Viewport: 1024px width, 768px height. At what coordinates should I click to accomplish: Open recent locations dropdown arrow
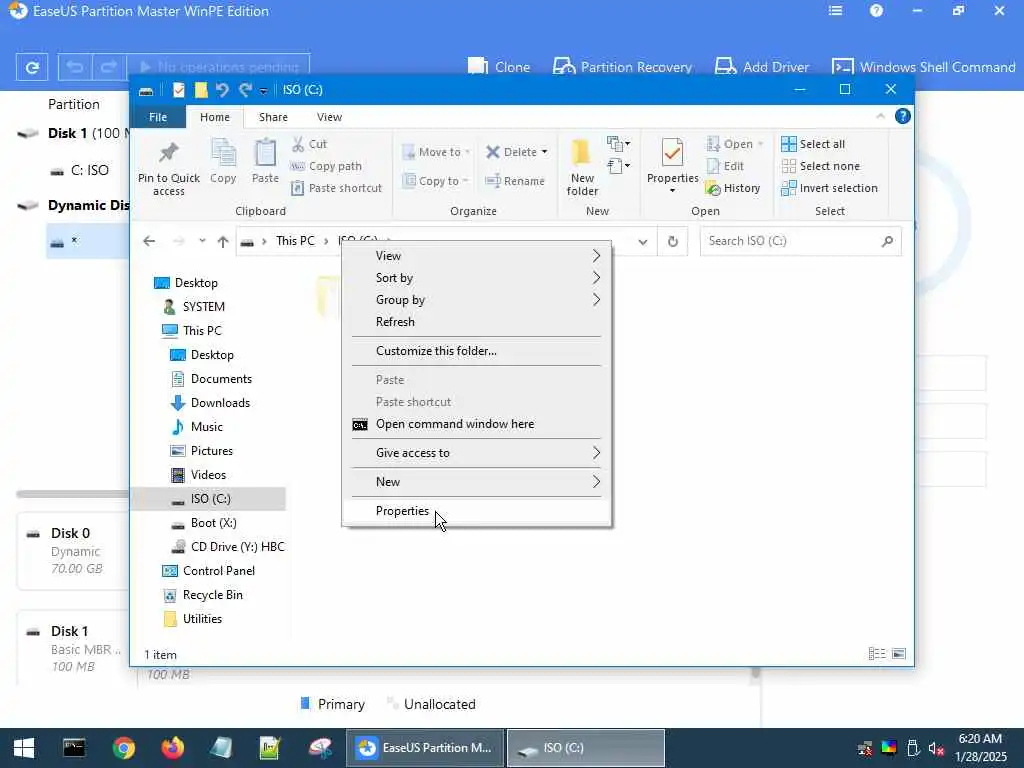(202, 241)
